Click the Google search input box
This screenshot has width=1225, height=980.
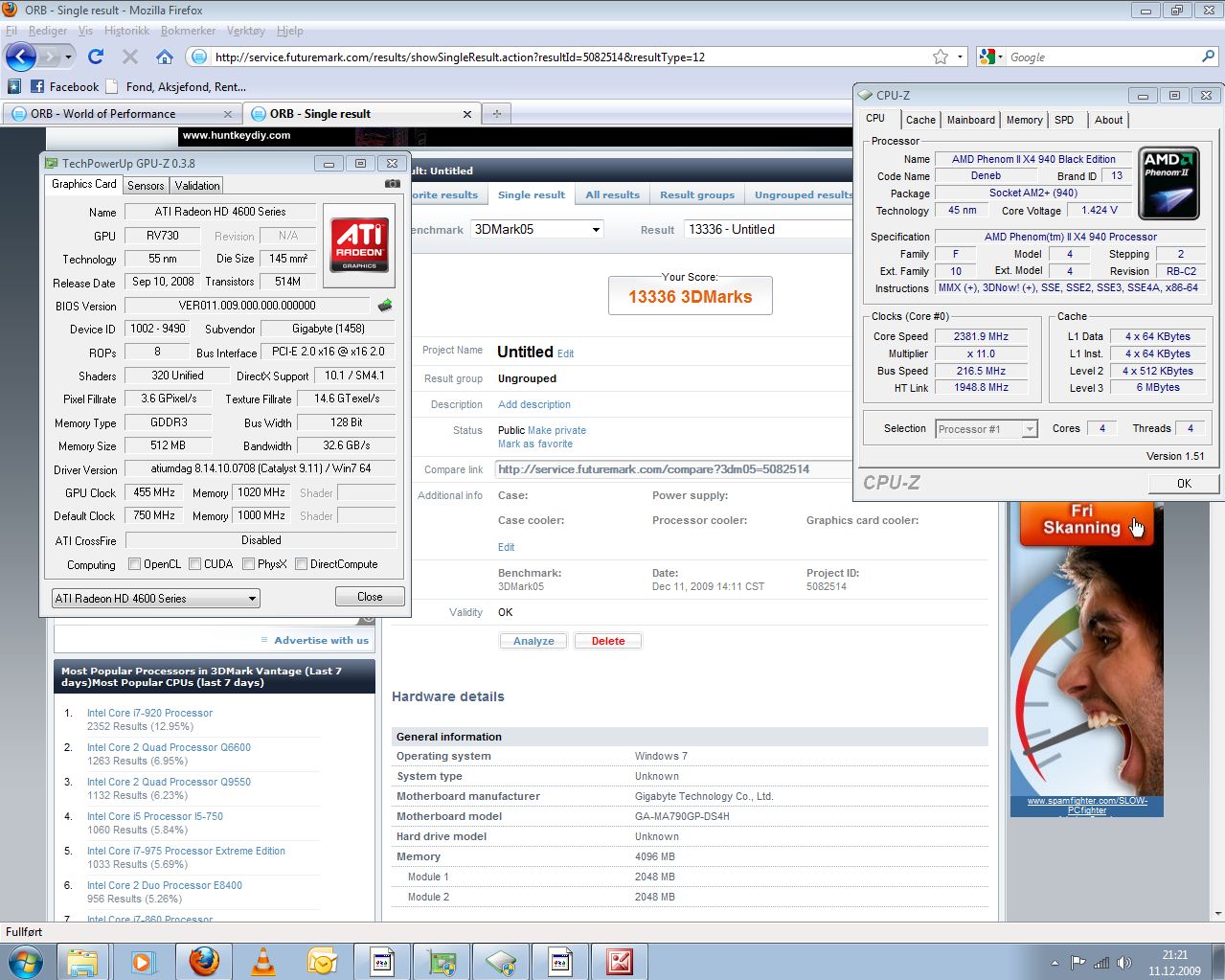click(1101, 57)
